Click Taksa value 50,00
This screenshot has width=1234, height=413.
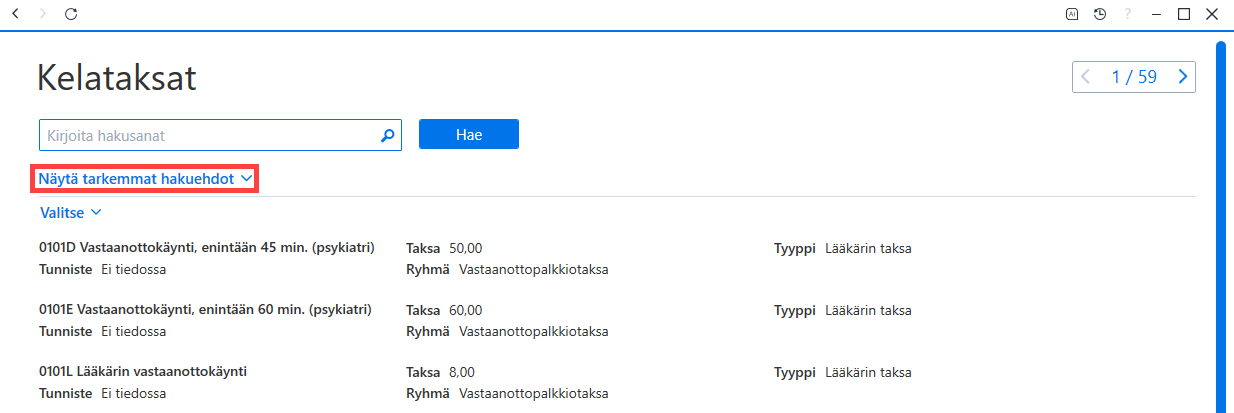(x=466, y=249)
